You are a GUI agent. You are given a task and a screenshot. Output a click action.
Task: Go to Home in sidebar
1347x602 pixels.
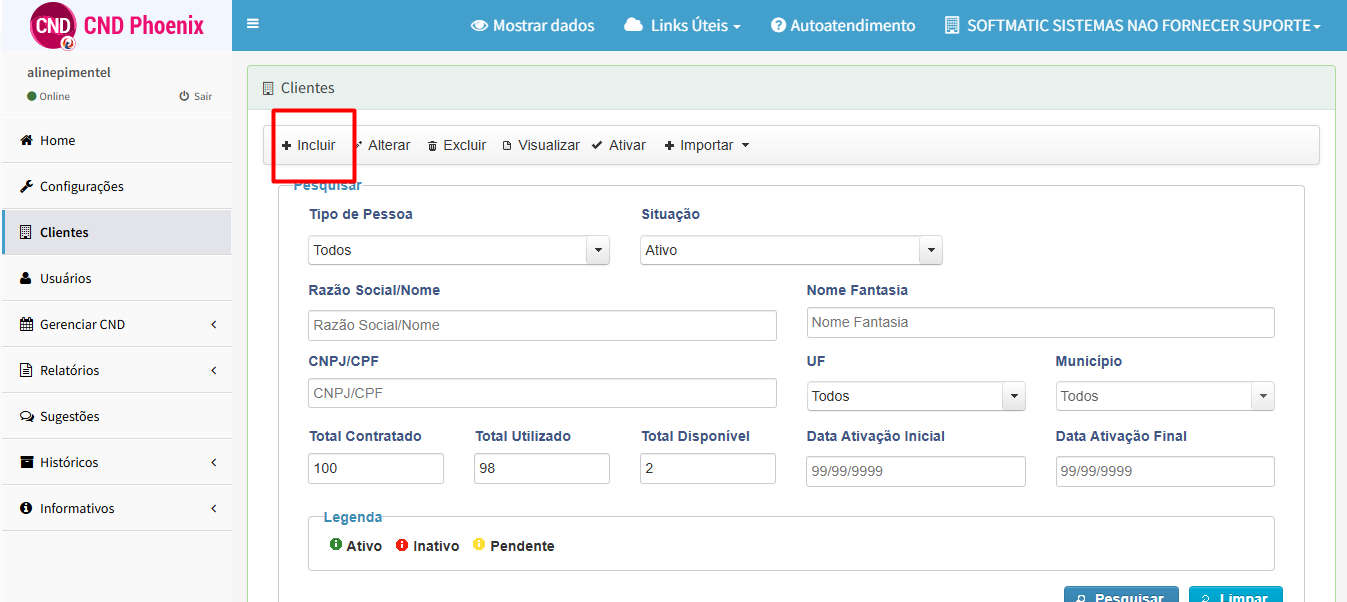(116, 140)
